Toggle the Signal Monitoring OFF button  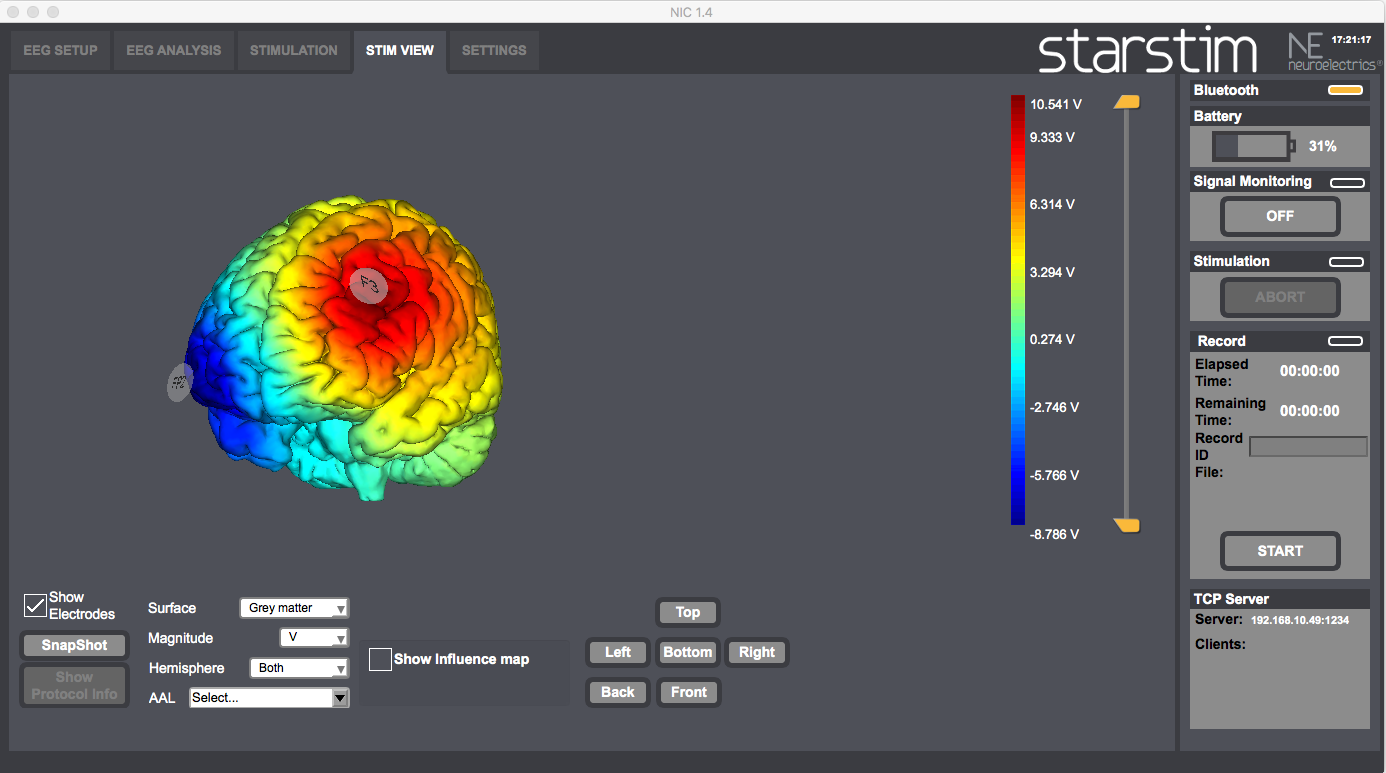[x=1280, y=216]
